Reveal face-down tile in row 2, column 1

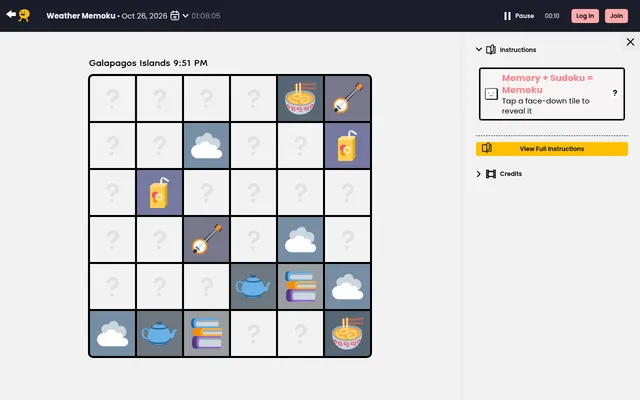point(112,145)
